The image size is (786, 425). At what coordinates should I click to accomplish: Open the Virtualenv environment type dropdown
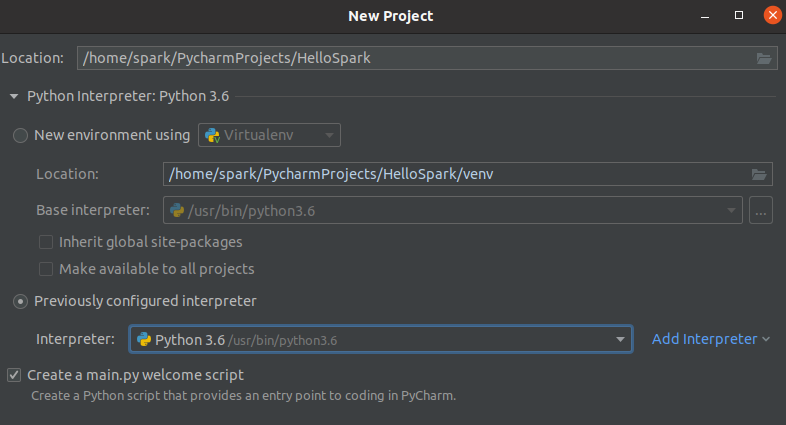pos(270,135)
